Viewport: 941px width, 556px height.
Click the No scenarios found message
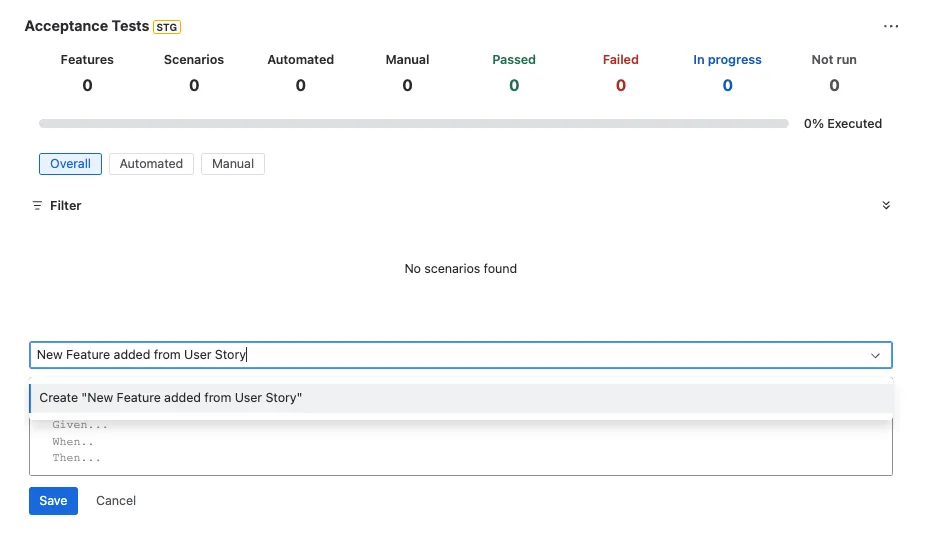click(x=460, y=269)
